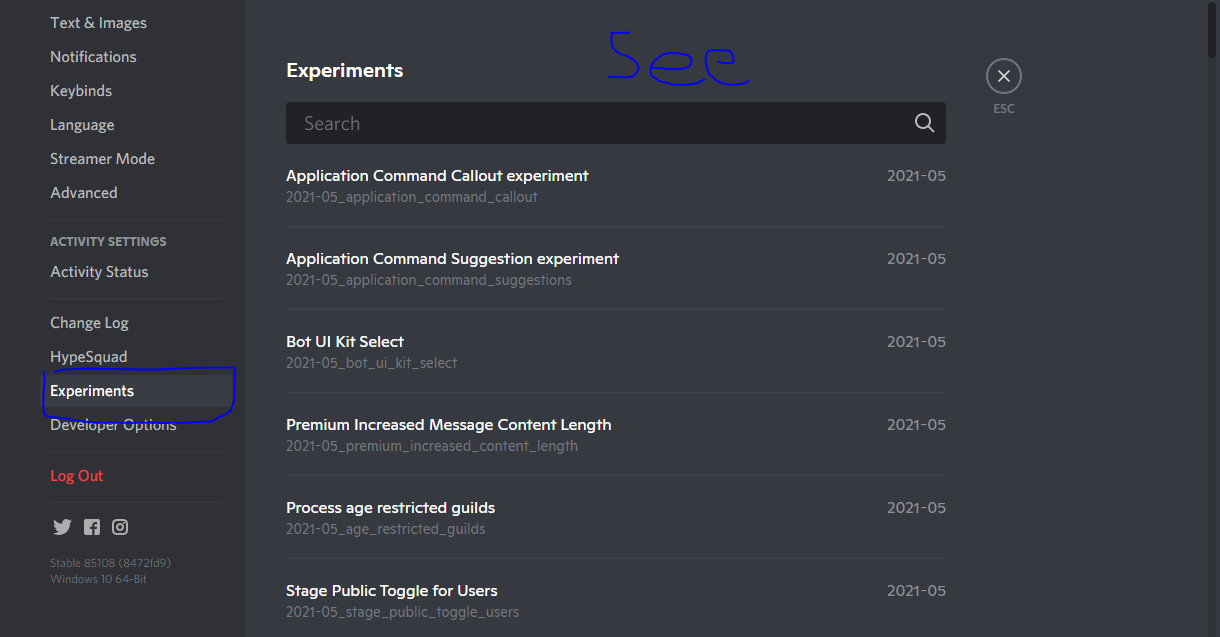Click the Facebook icon

91,527
